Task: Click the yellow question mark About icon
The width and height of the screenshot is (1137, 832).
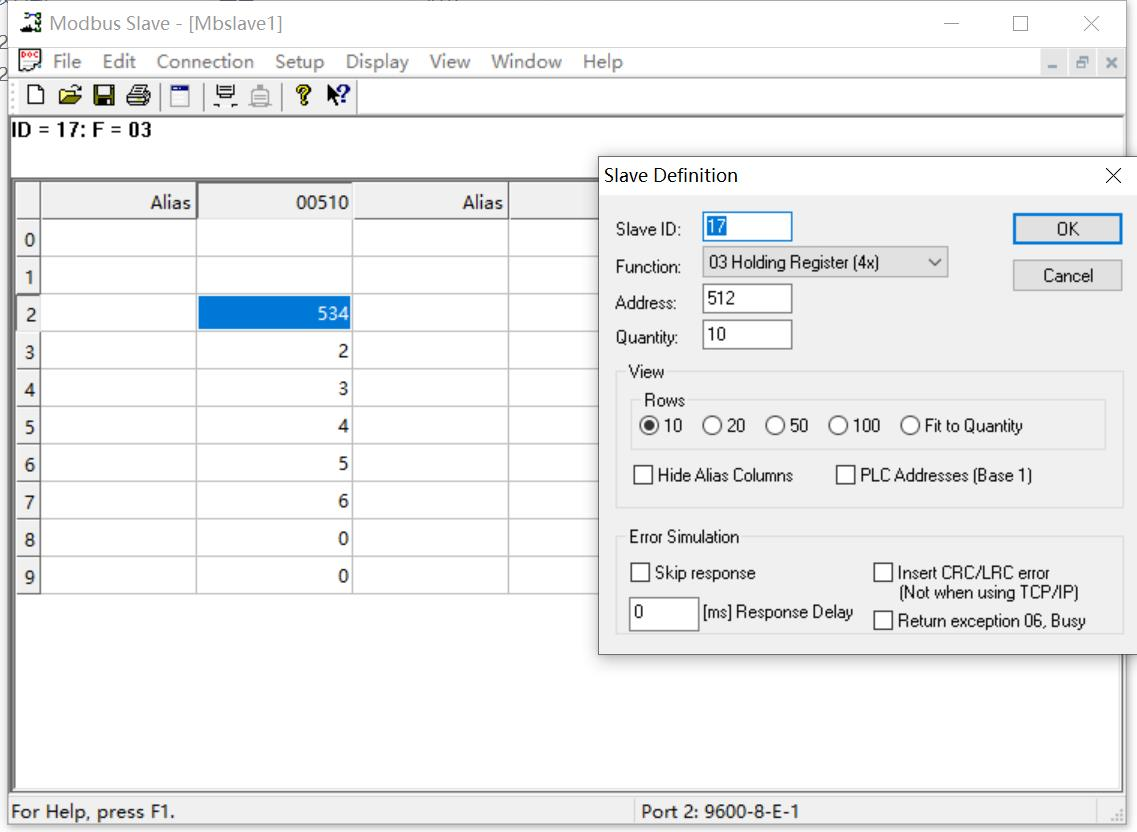Action: 304,95
